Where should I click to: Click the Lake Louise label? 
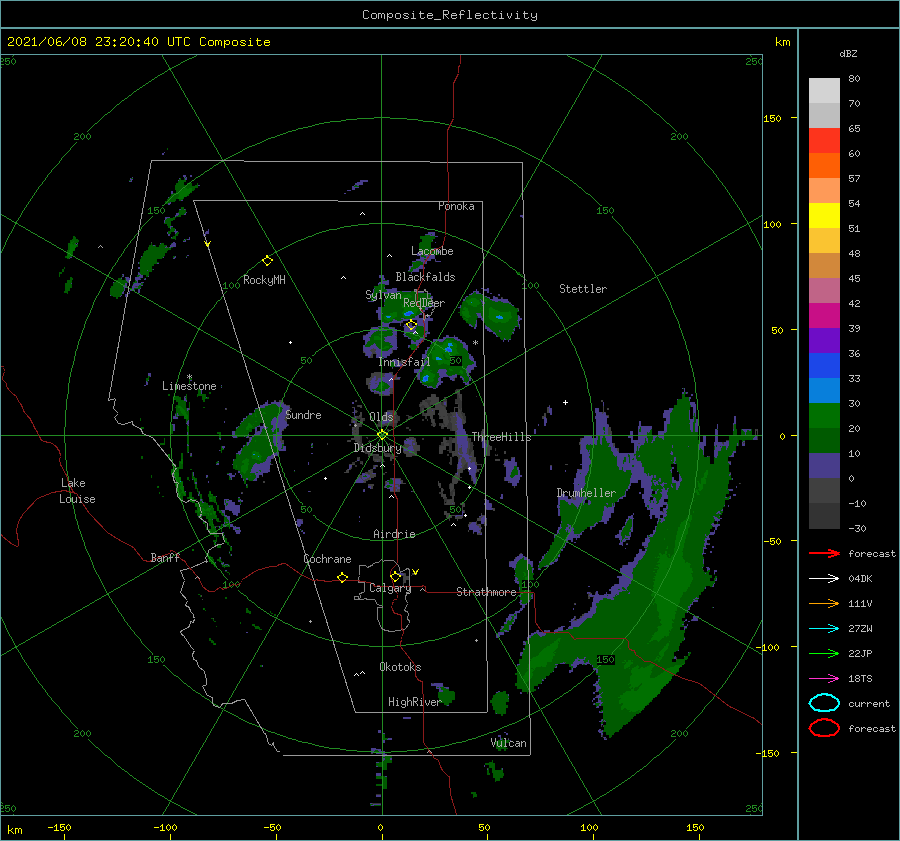click(77, 491)
